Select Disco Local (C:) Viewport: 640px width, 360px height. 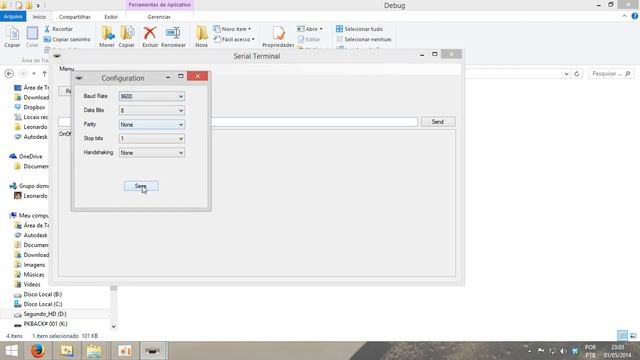[x=38, y=304]
